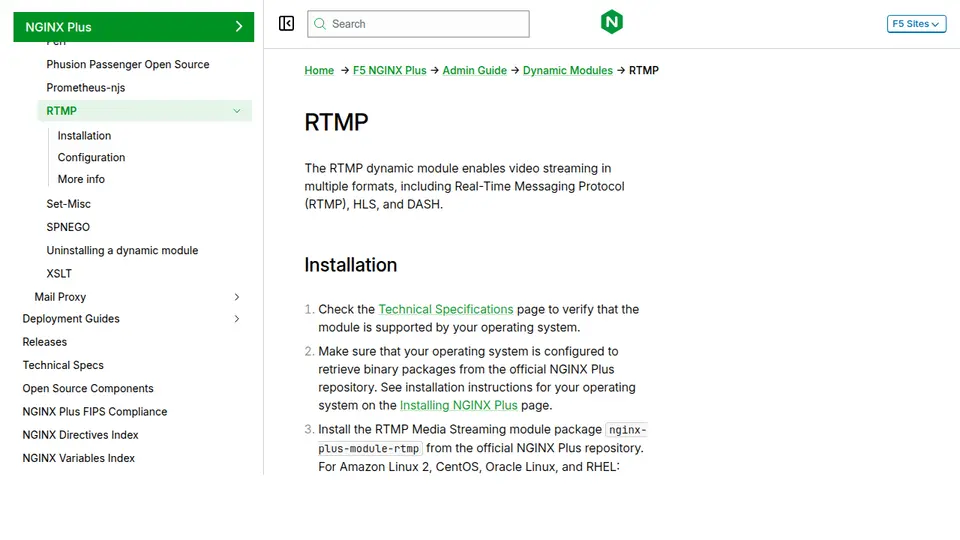Screen dimensions: 960x540
Task: Click the Installation section heading
Action: coord(351,265)
